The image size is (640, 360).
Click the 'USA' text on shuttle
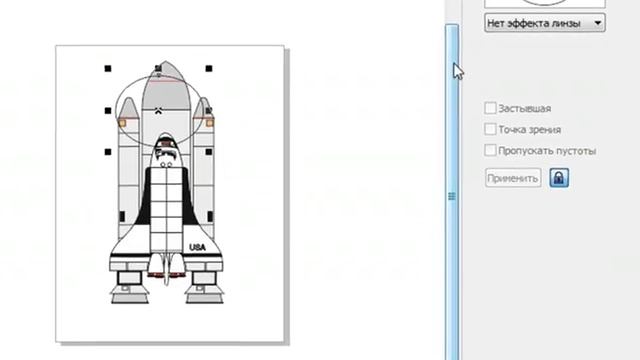pos(198,247)
